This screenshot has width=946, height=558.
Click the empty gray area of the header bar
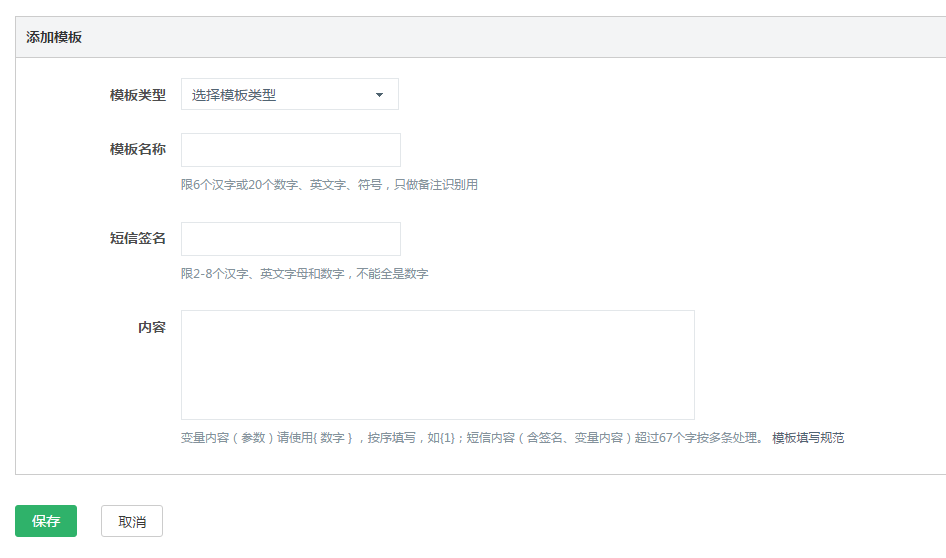point(500,37)
